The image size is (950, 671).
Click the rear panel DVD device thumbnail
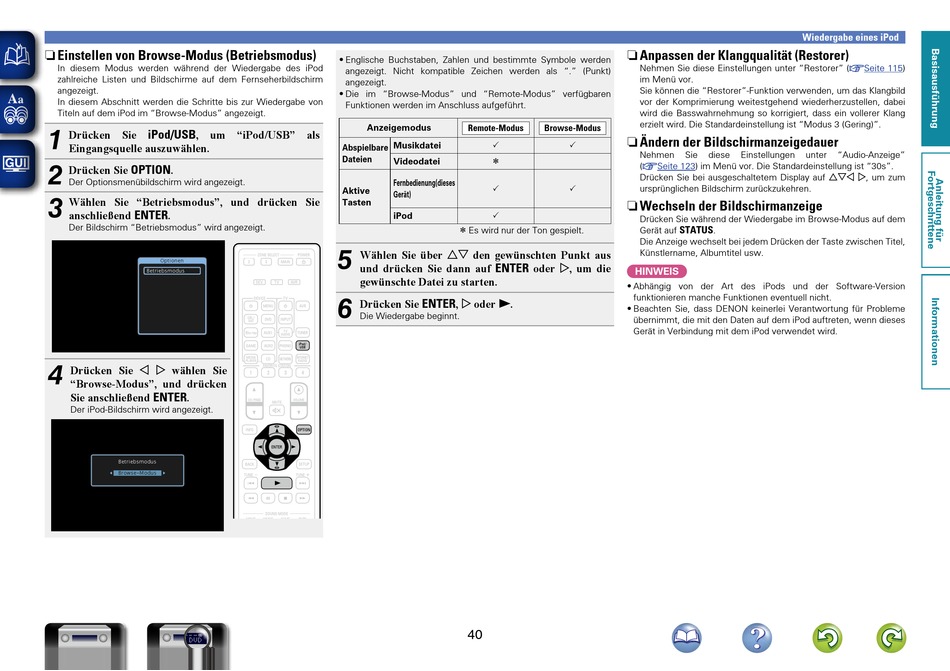point(188,646)
